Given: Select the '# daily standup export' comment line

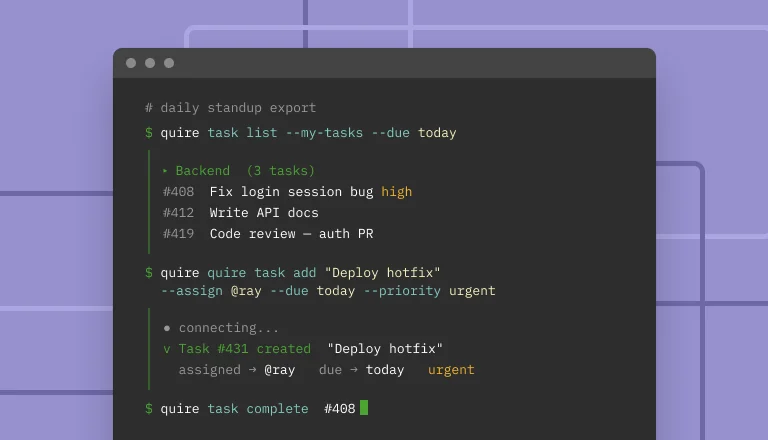Looking at the screenshot, I should pyautogui.click(x=231, y=108).
